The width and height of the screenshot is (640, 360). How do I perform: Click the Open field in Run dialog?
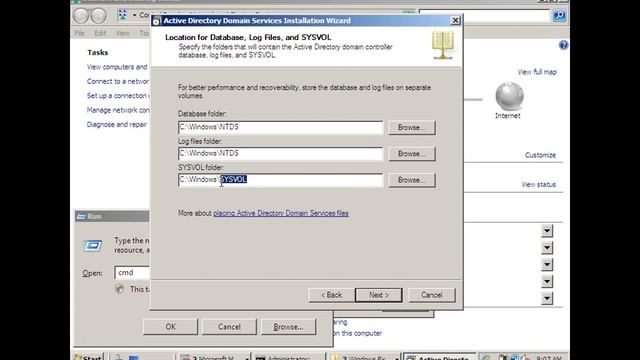click(x=132, y=273)
